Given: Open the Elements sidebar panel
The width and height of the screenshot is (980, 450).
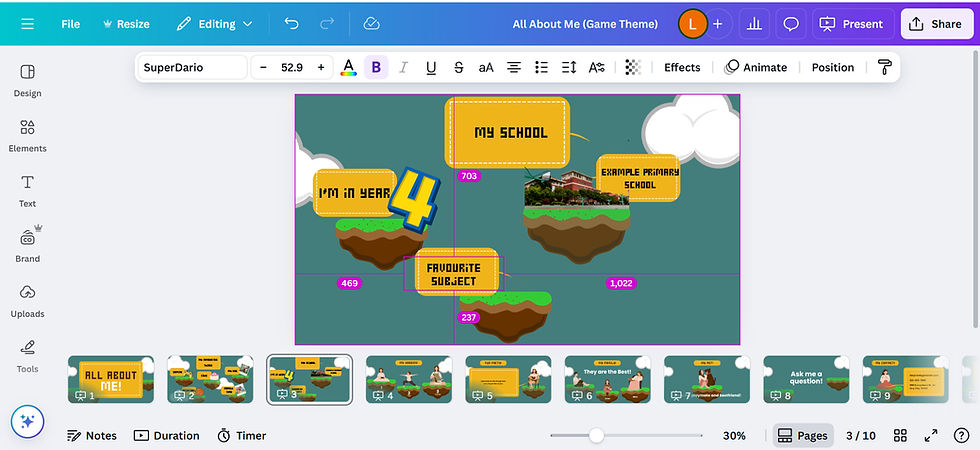Looking at the screenshot, I should [28, 136].
